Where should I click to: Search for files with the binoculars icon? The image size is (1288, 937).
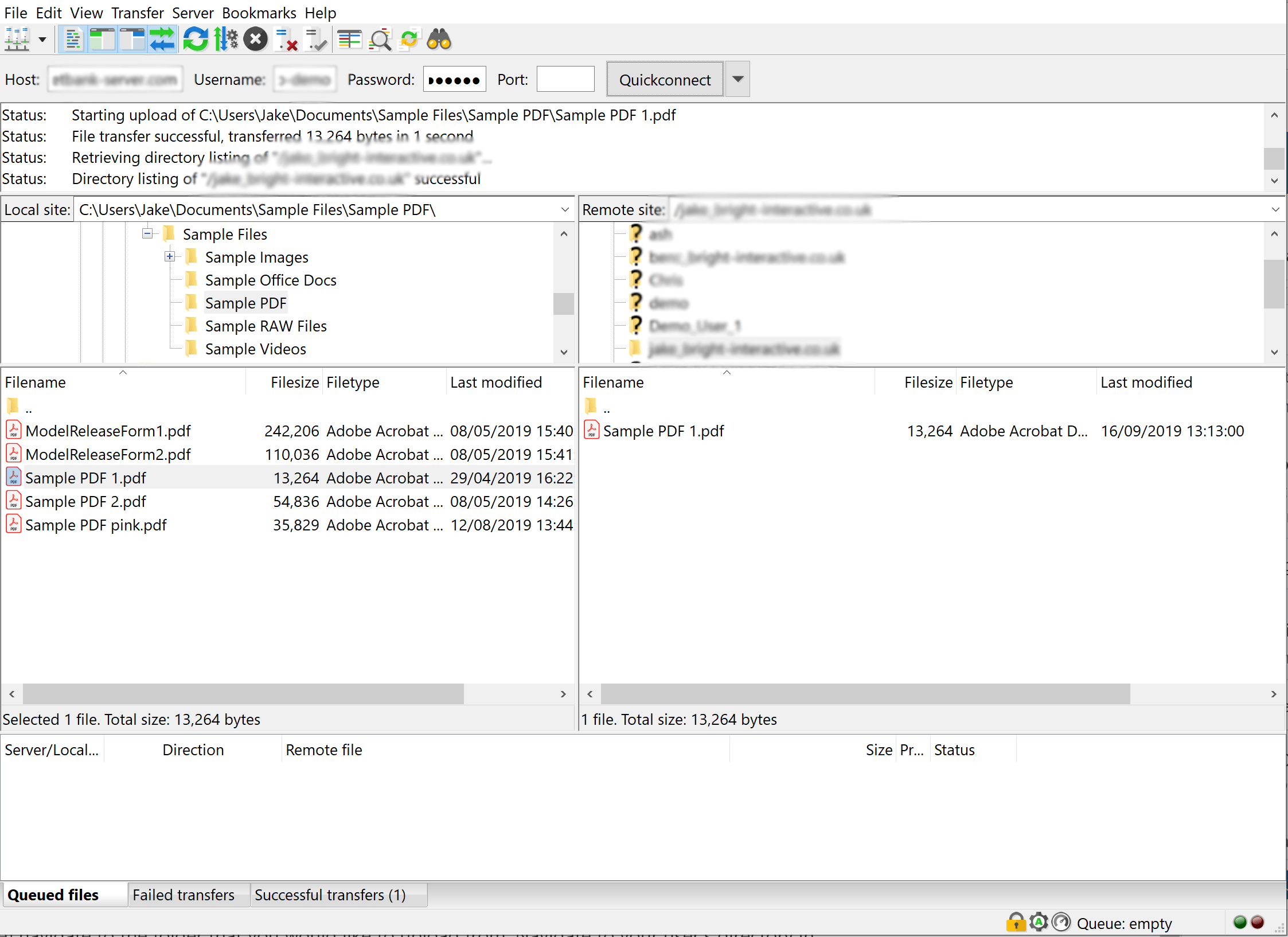439,40
